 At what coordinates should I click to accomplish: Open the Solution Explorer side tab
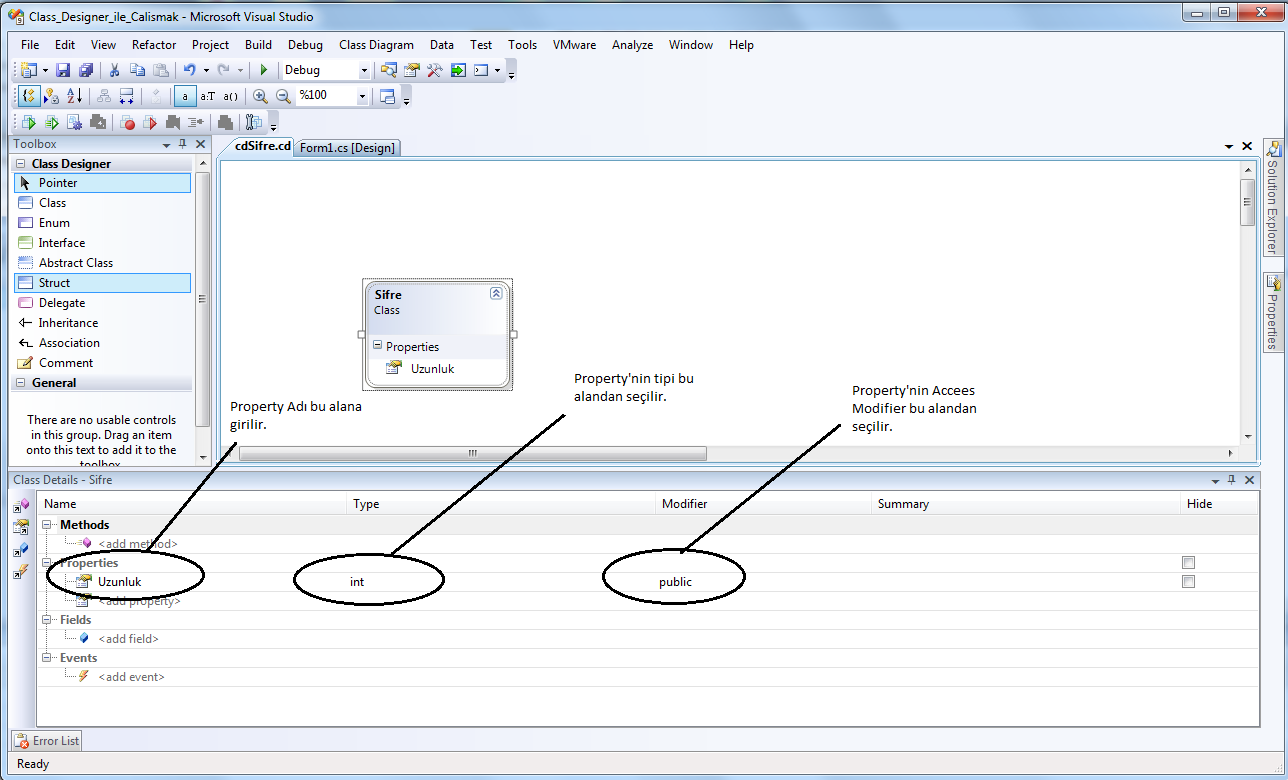point(1273,197)
